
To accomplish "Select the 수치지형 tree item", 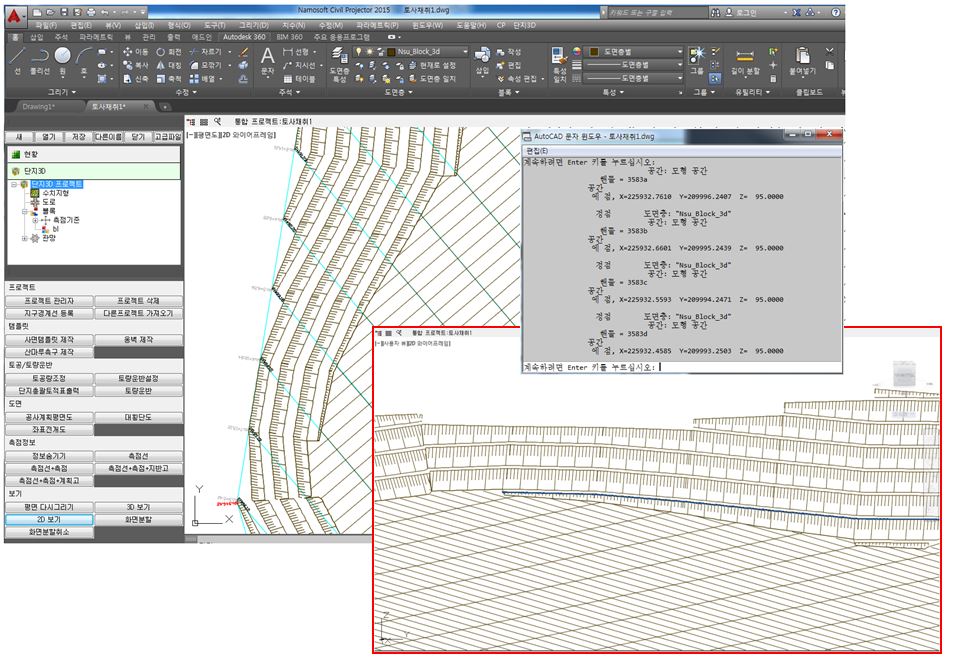I will click(55, 193).
